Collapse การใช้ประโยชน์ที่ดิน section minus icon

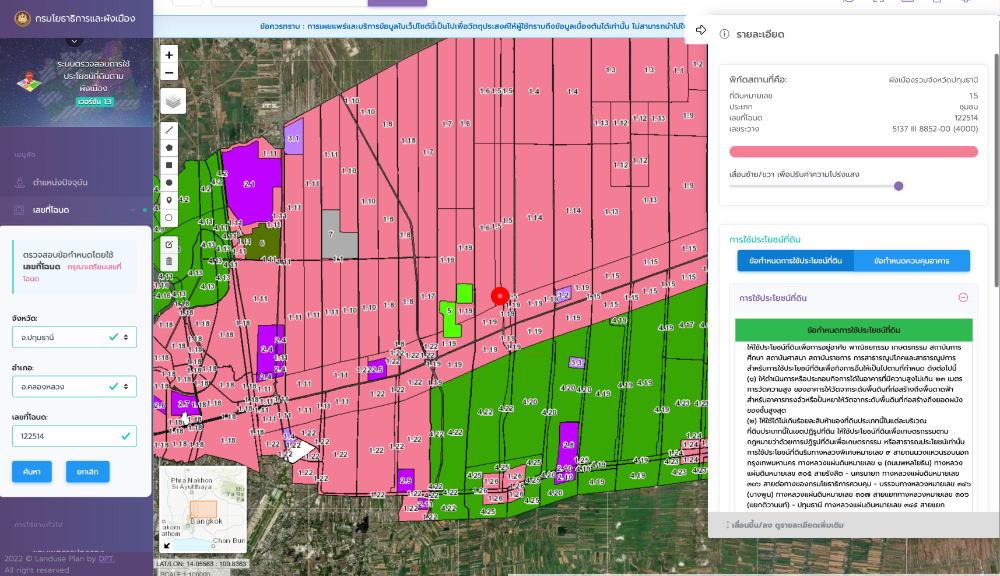[x=963, y=298]
